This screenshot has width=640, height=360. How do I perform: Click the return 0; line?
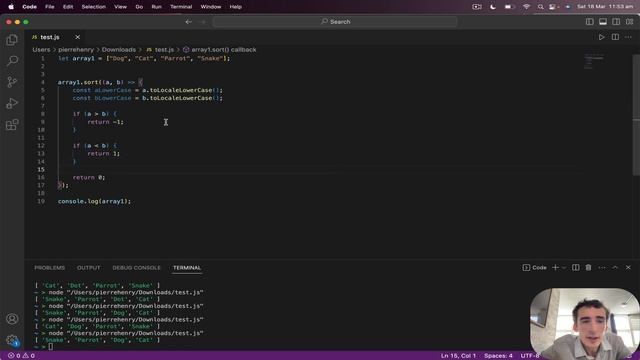coord(89,177)
